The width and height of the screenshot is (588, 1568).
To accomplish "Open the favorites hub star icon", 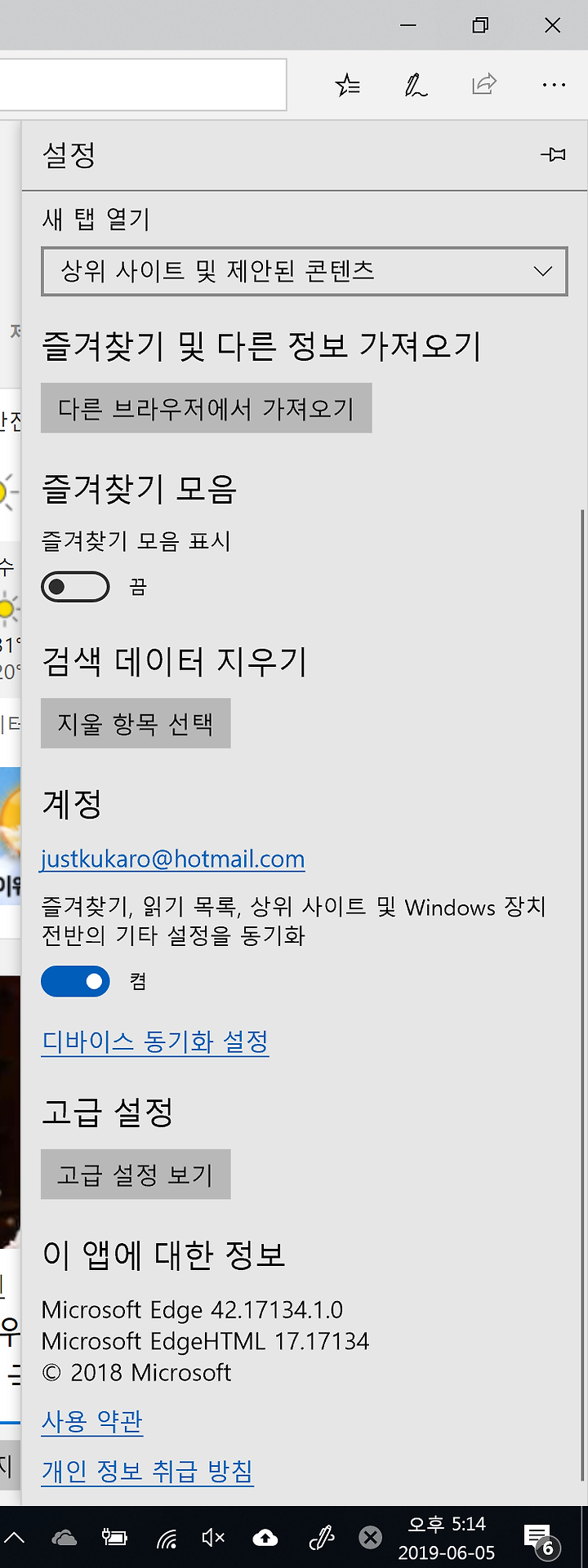I will (347, 85).
